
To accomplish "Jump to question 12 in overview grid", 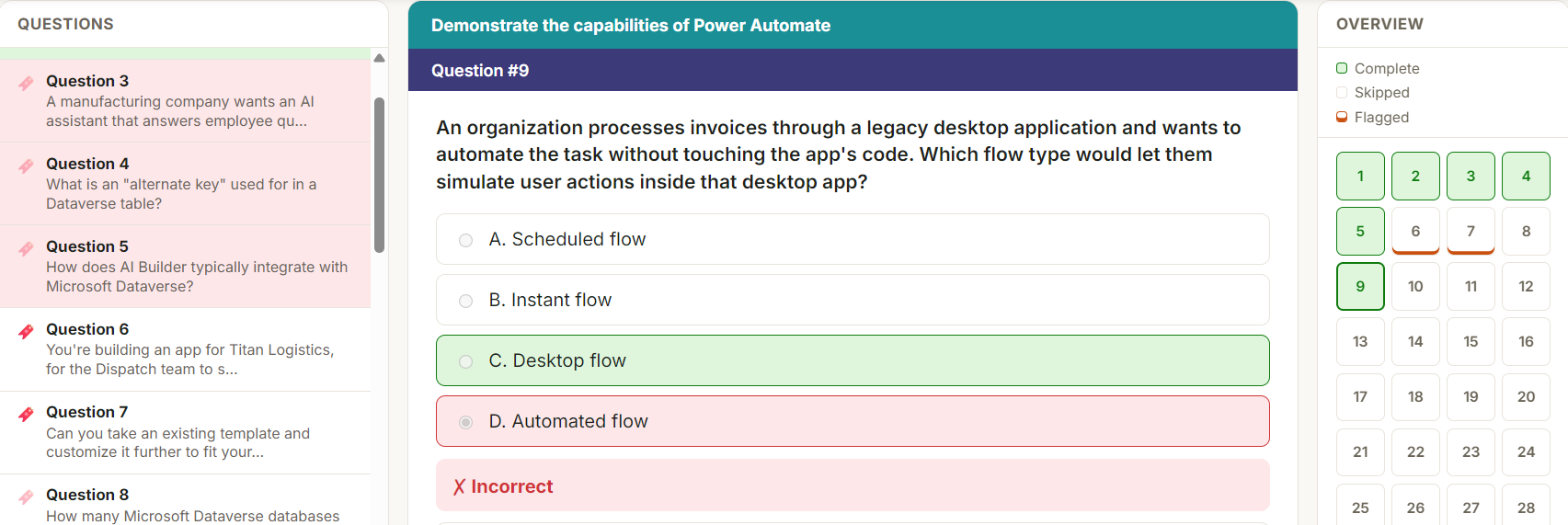I will 1526,286.
